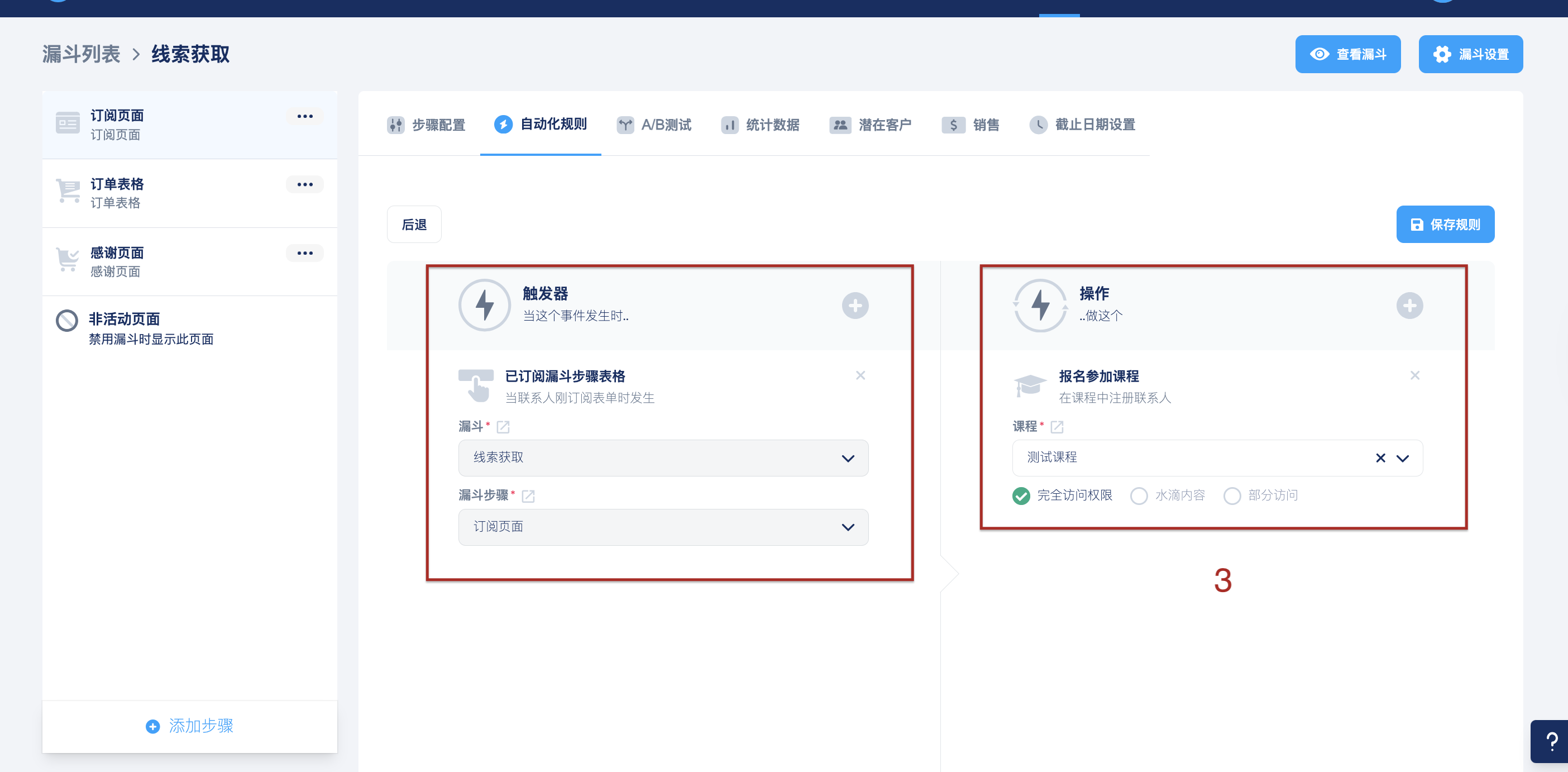Click the eye icon in 查看漏斗

click(x=1319, y=54)
